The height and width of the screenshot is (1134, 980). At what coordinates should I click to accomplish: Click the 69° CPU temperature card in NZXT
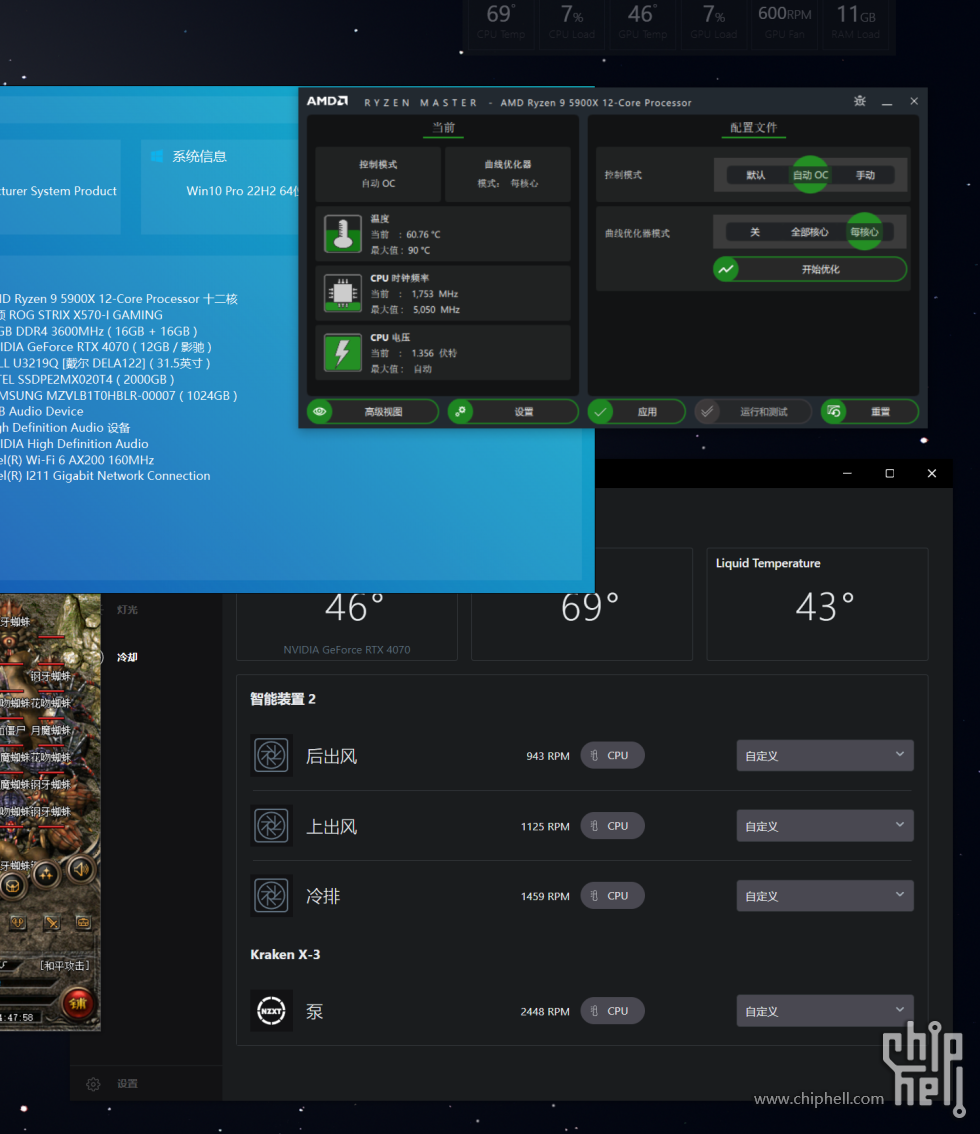click(x=582, y=626)
